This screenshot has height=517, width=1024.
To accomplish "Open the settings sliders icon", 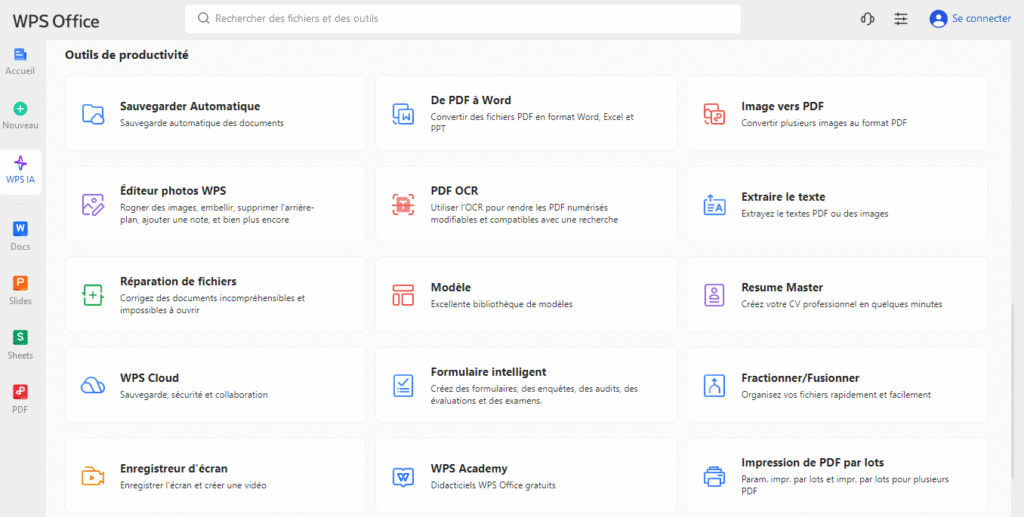I will (901, 19).
